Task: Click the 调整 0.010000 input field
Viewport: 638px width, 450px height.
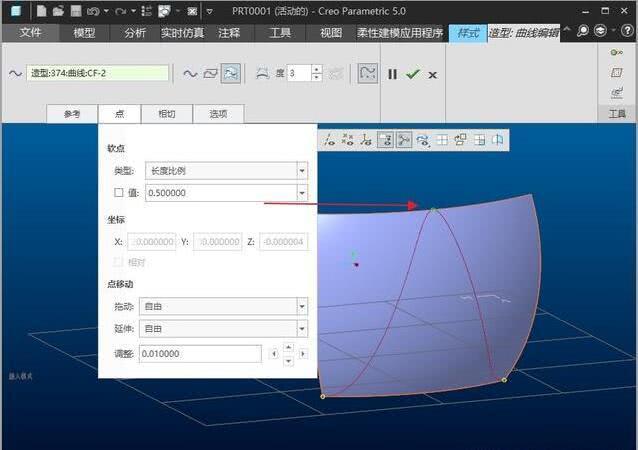Action: [x=201, y=354]
